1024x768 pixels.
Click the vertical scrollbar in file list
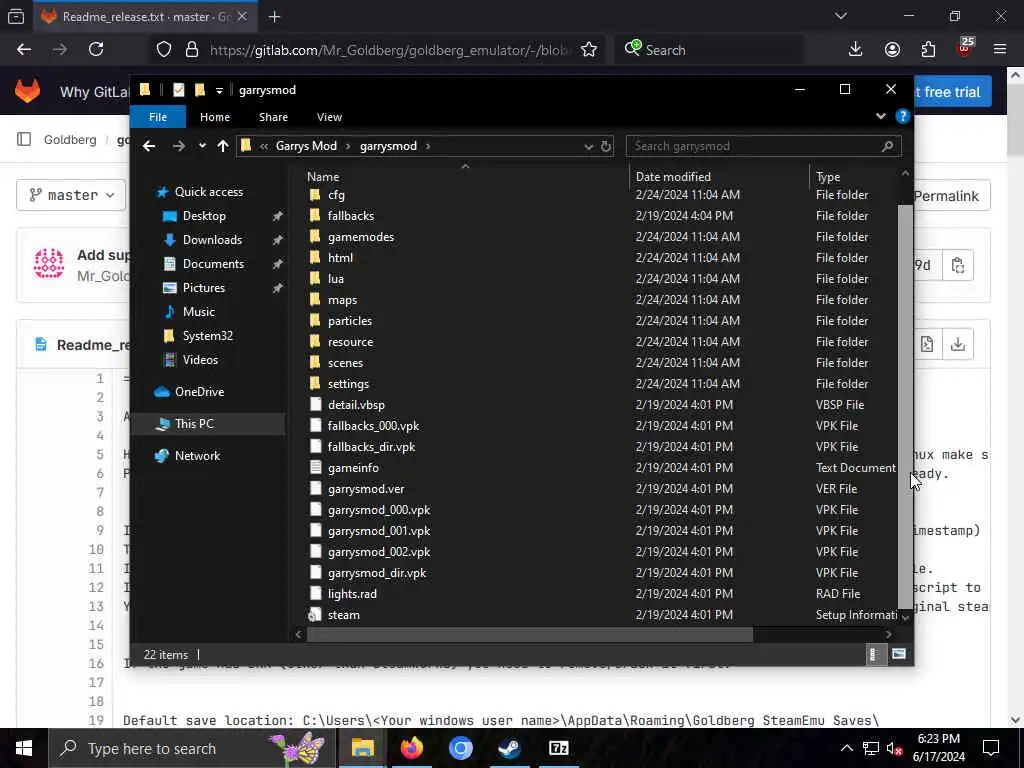tap(904, 405)
